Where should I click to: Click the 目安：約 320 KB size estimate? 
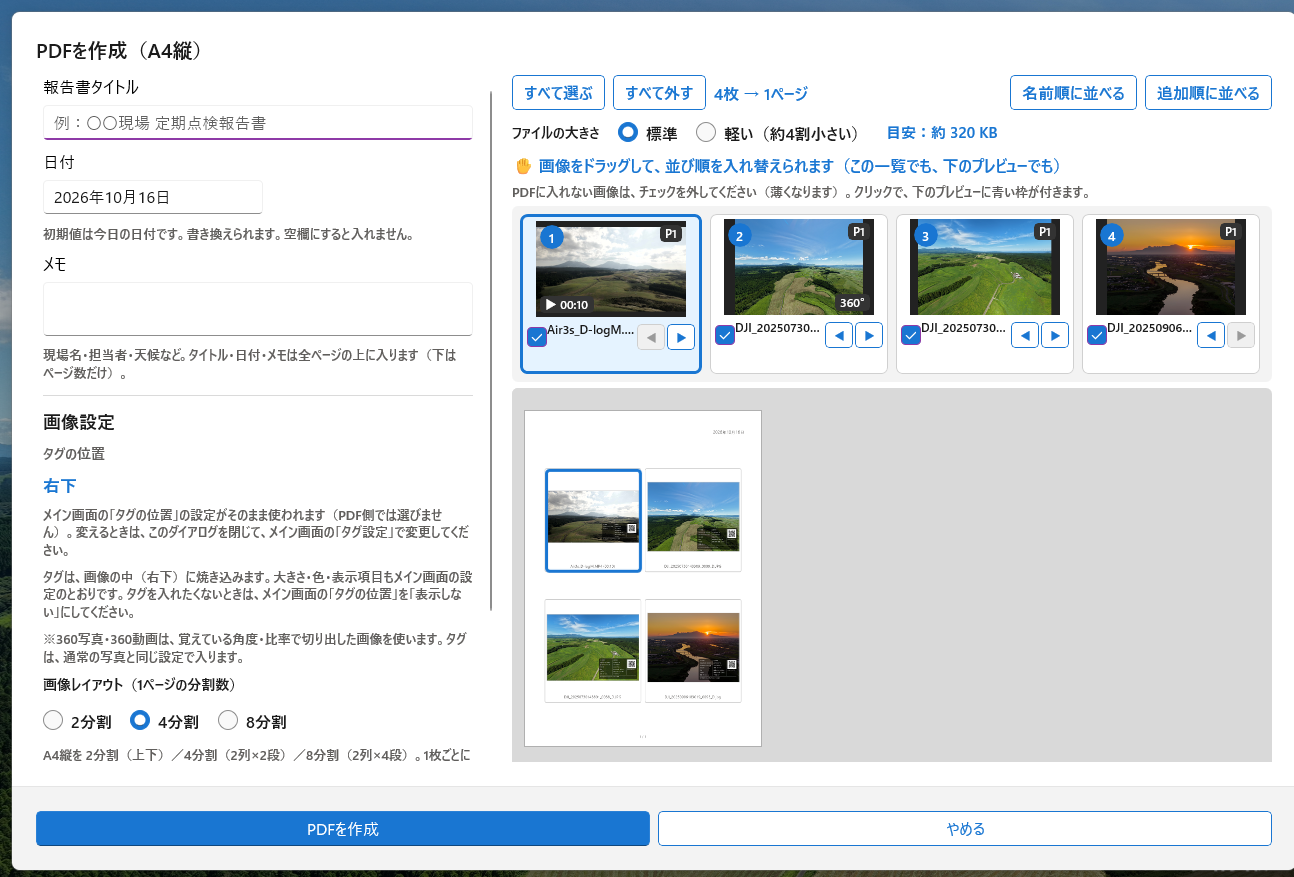pos(942,133)
